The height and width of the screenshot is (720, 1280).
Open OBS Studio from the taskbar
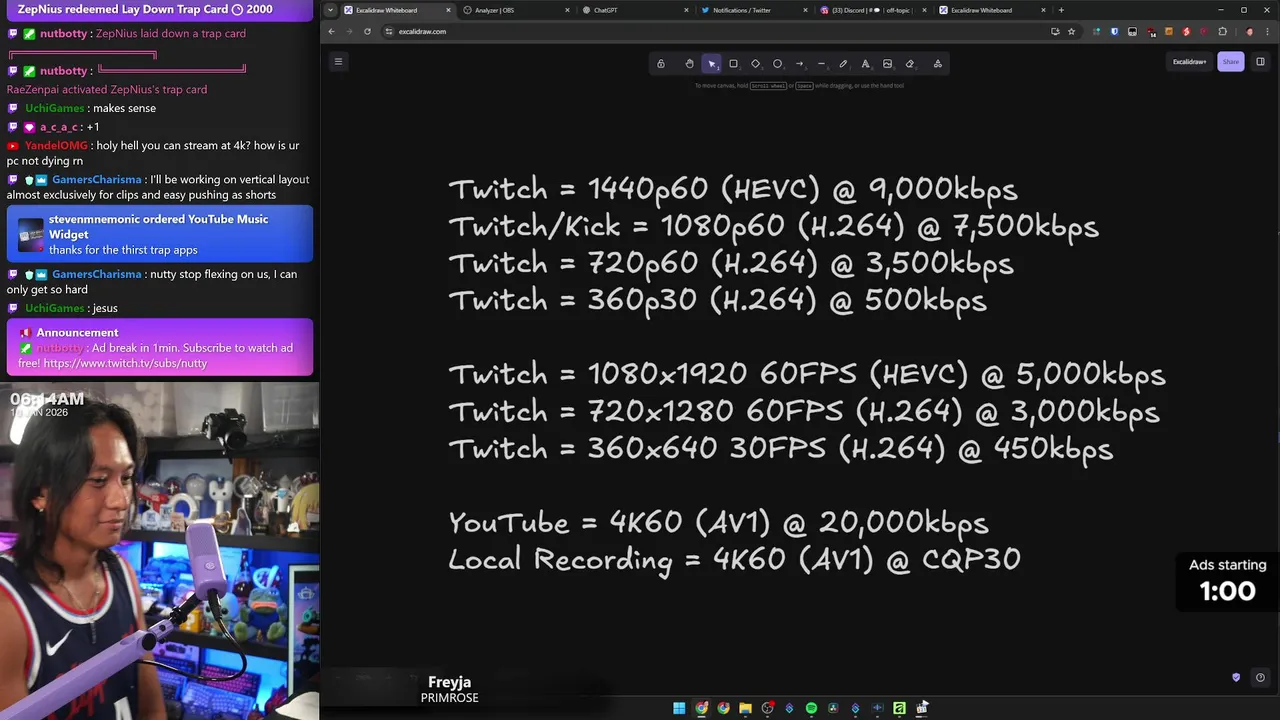click(x=767, y=708)
